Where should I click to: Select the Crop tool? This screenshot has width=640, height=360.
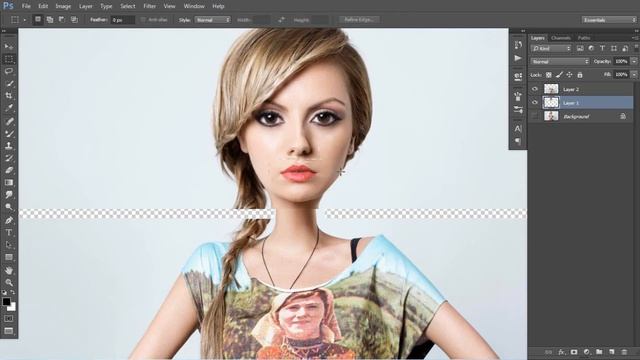tap(9, 96)
